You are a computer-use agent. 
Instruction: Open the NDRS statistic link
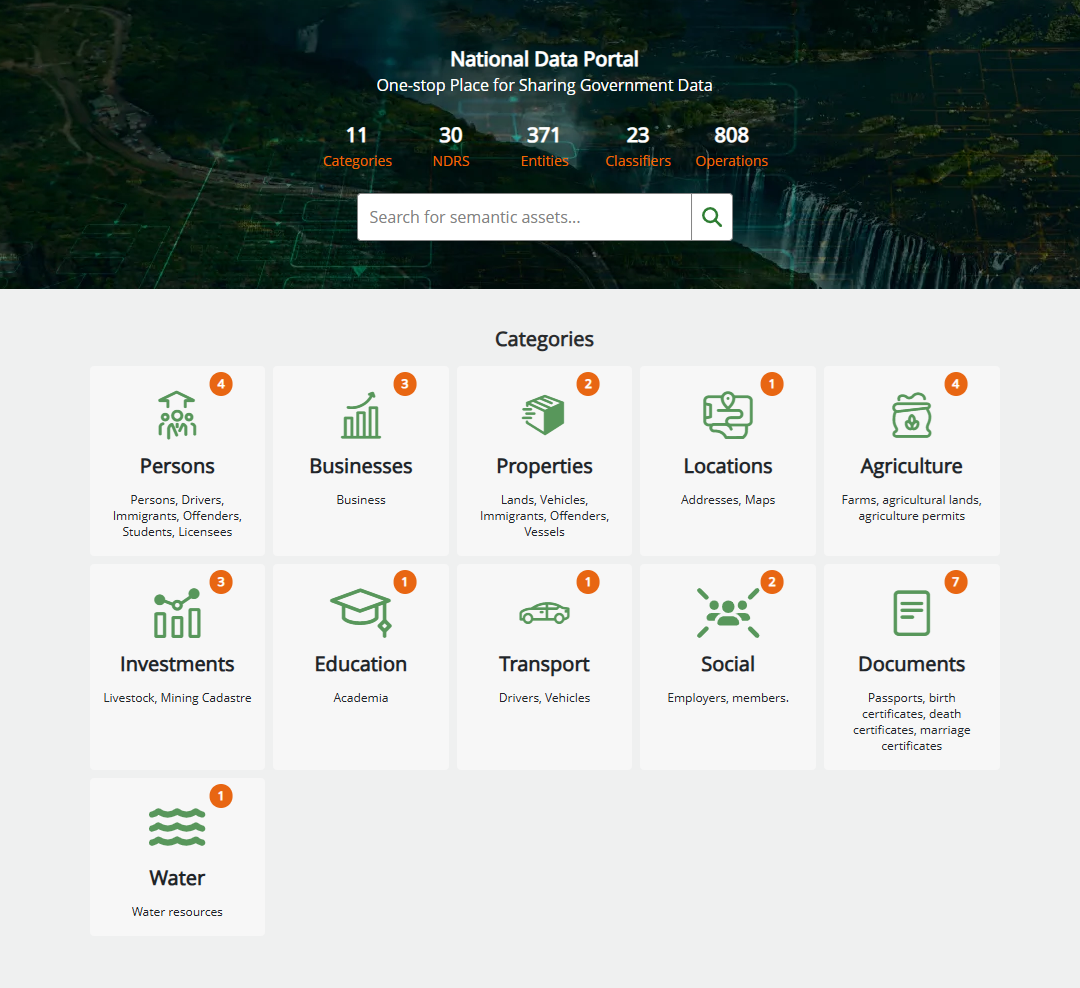(x=451, y=161)
